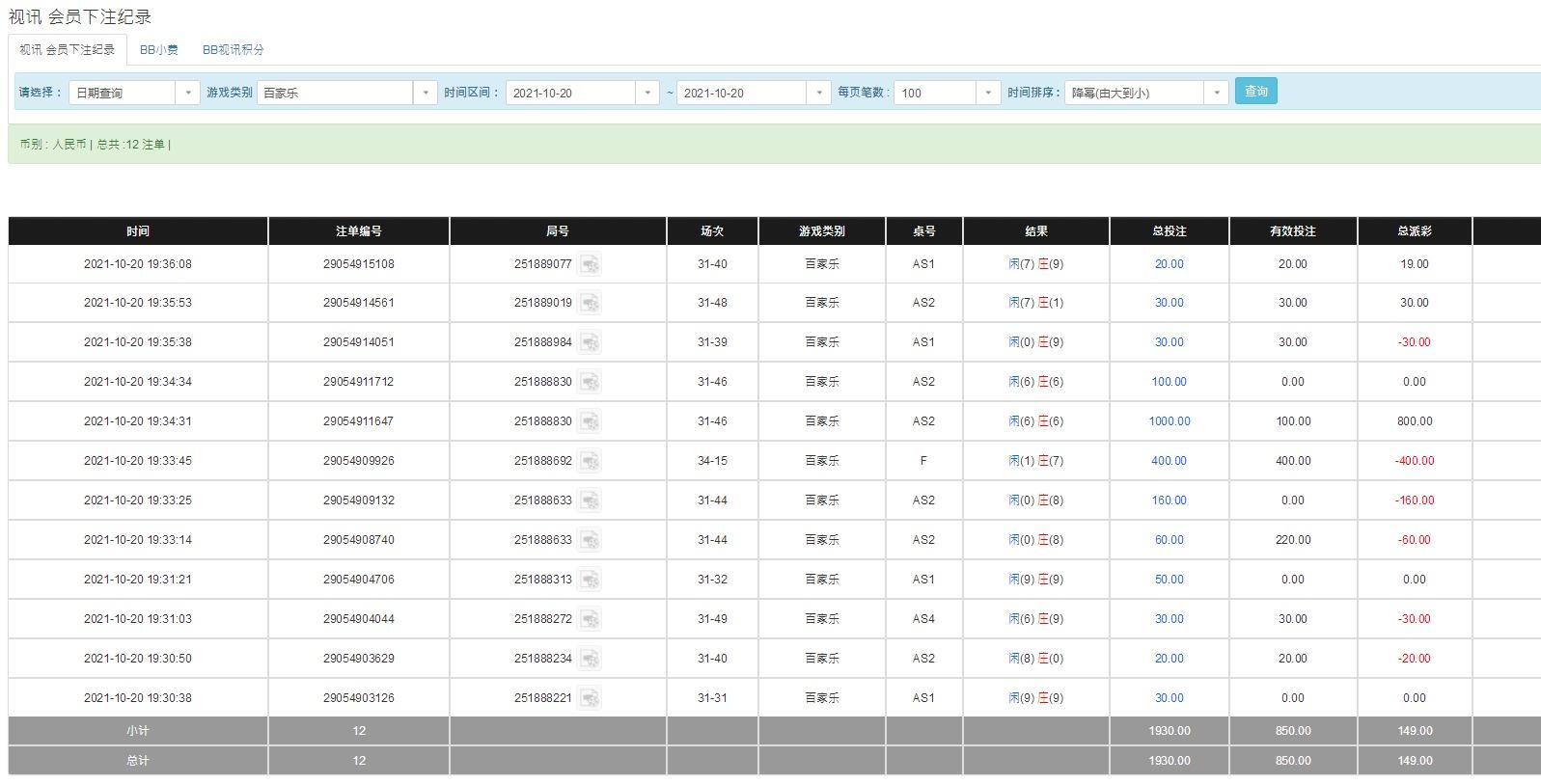
Task: Click the 时间 column header
Action: point(138,231)
